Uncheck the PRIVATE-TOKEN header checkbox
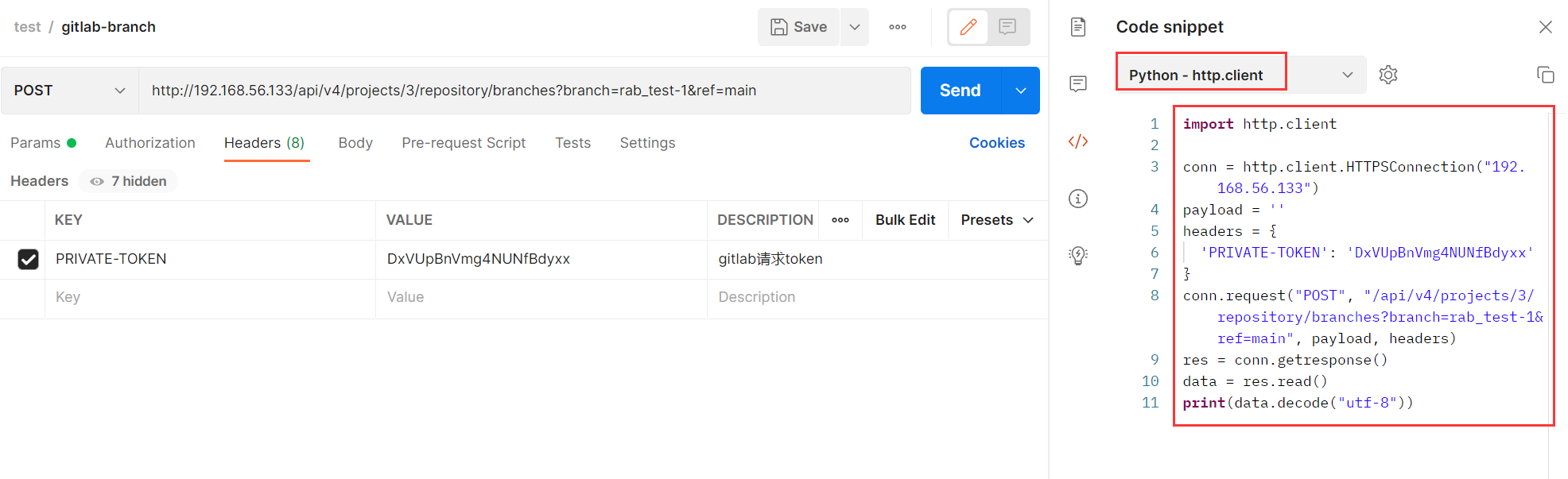1568x479 pixels. [28, 259]
